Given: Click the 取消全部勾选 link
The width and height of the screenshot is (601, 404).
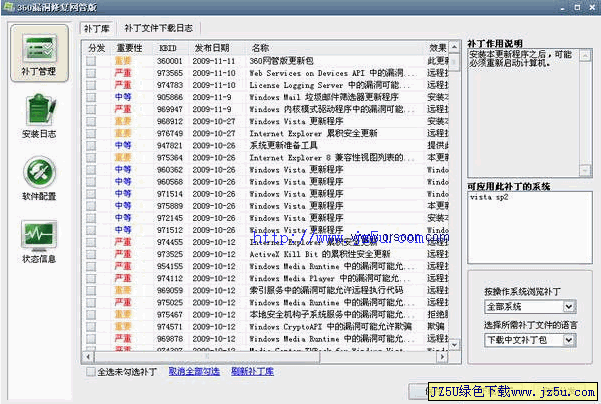Looking at the screenshot, I should point(194,371).
